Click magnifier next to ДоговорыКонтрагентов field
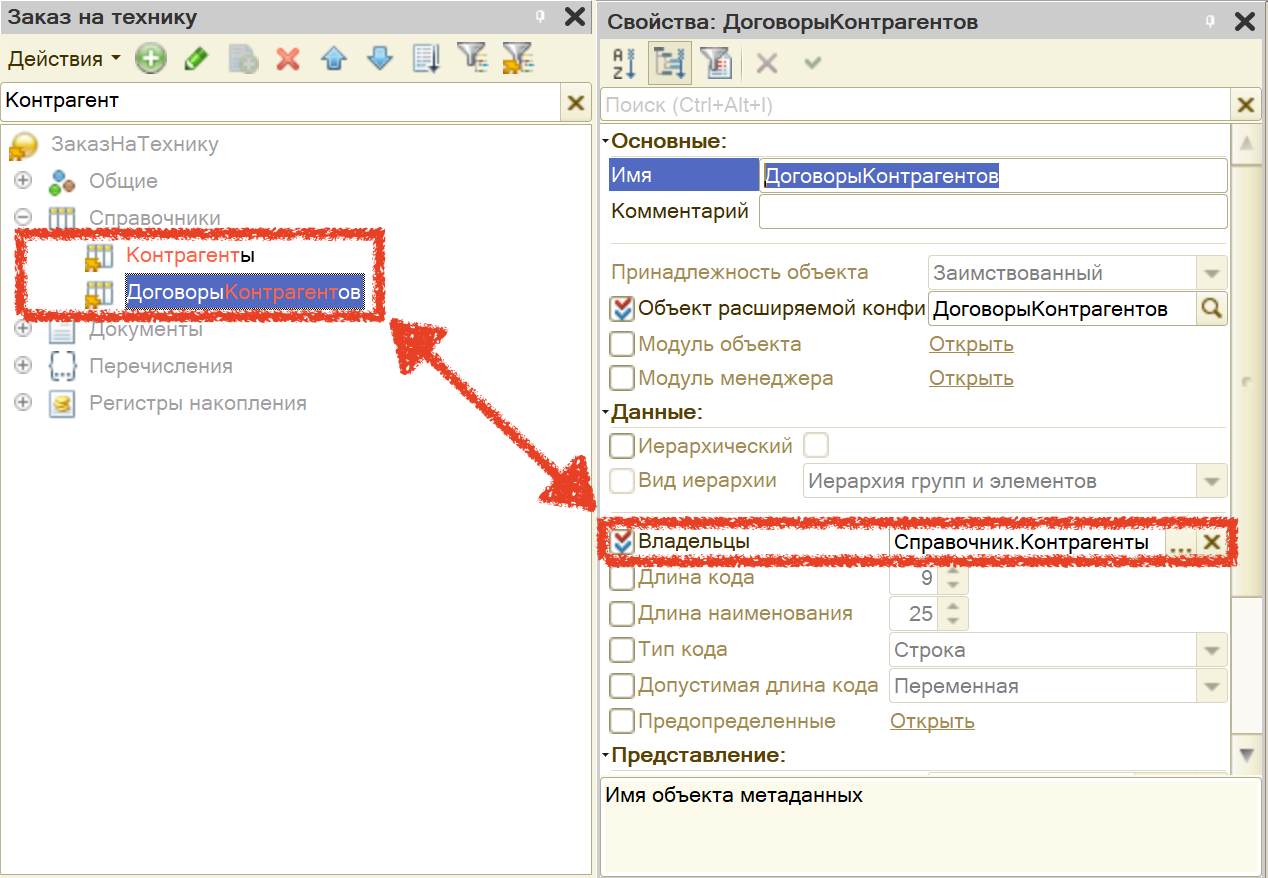 (x=1211, y=309)
